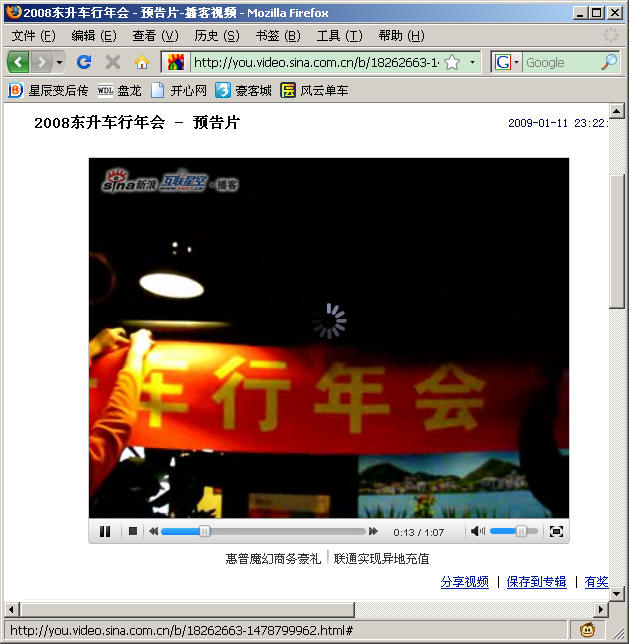Screen dimensions: 629x644
Task: Click the video frame area
Action: point(329,338)
